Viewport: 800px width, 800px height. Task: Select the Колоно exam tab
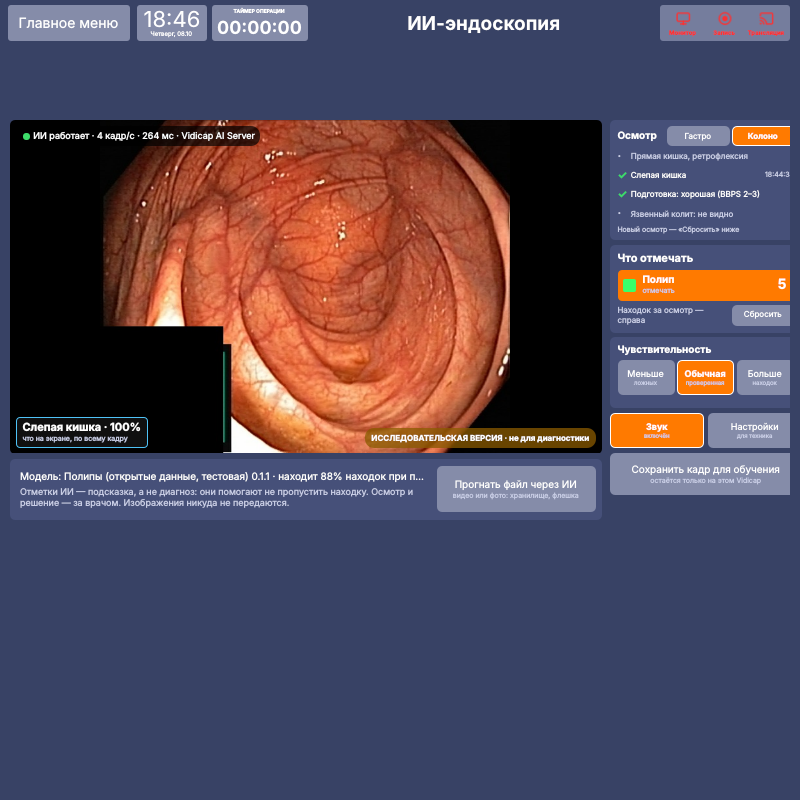[x=762, y=136]
